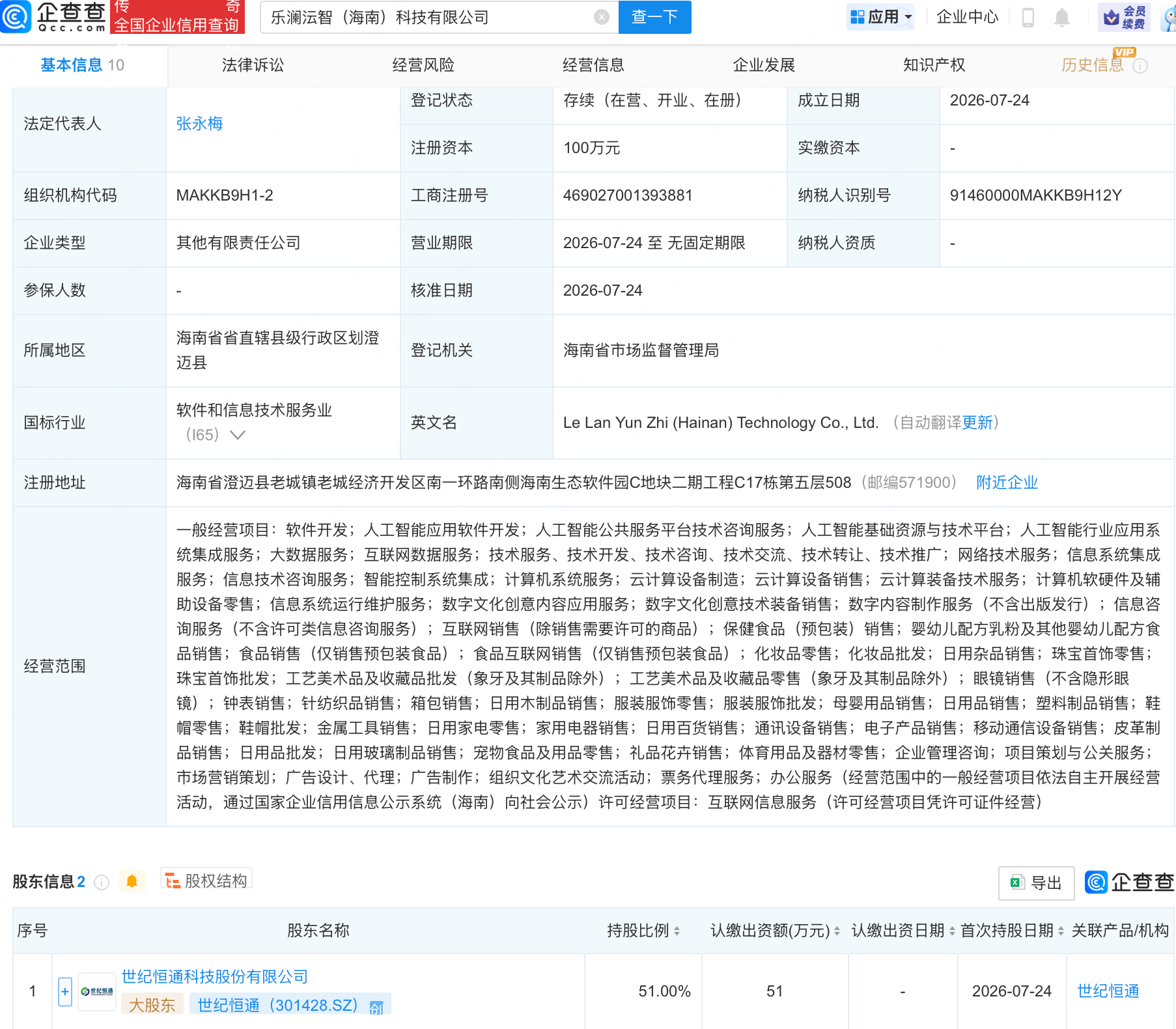Click the 查一下 search button
This screenshot has width=1176, height=1029.
point(654,17)
